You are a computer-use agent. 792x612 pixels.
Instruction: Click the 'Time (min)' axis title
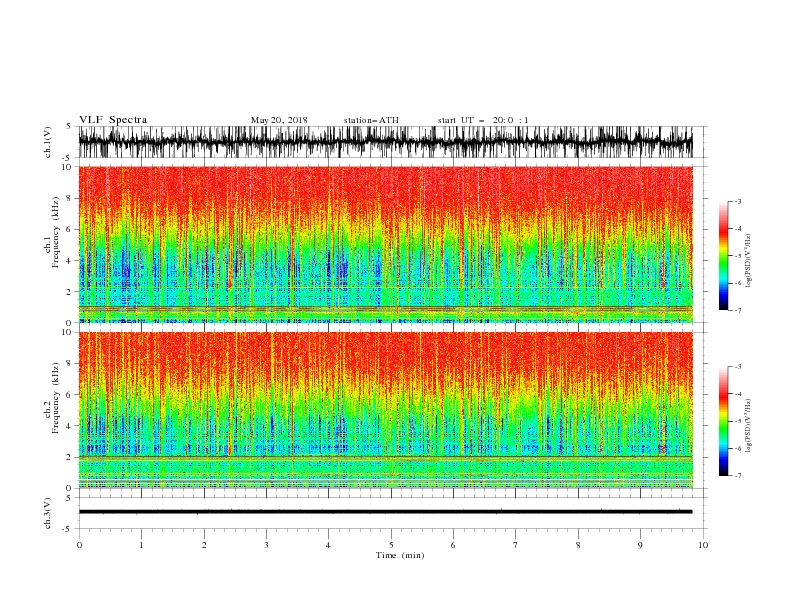coord(400,555)
